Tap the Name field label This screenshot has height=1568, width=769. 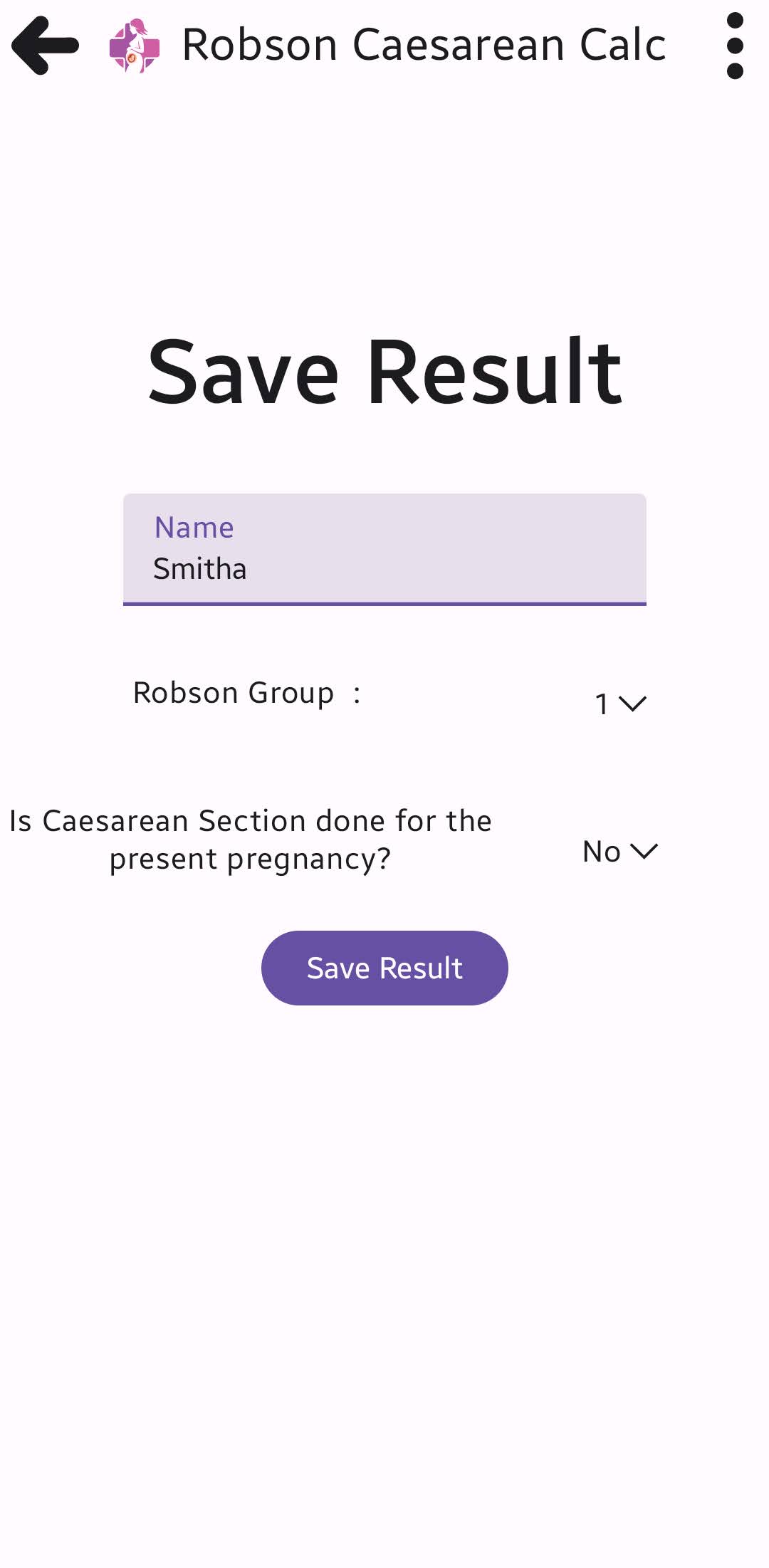[194, 528]
